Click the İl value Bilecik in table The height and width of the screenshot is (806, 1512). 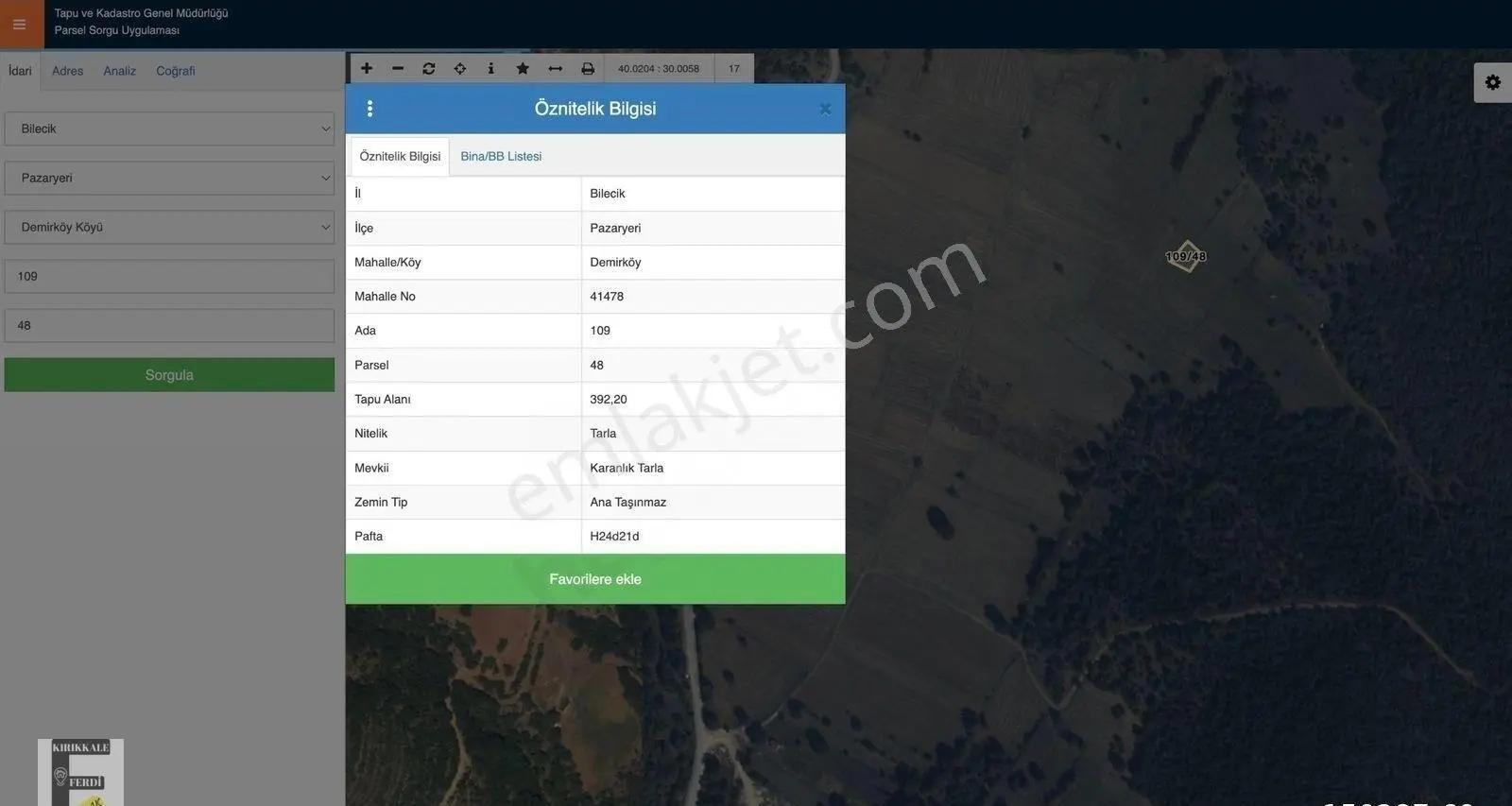608,194
